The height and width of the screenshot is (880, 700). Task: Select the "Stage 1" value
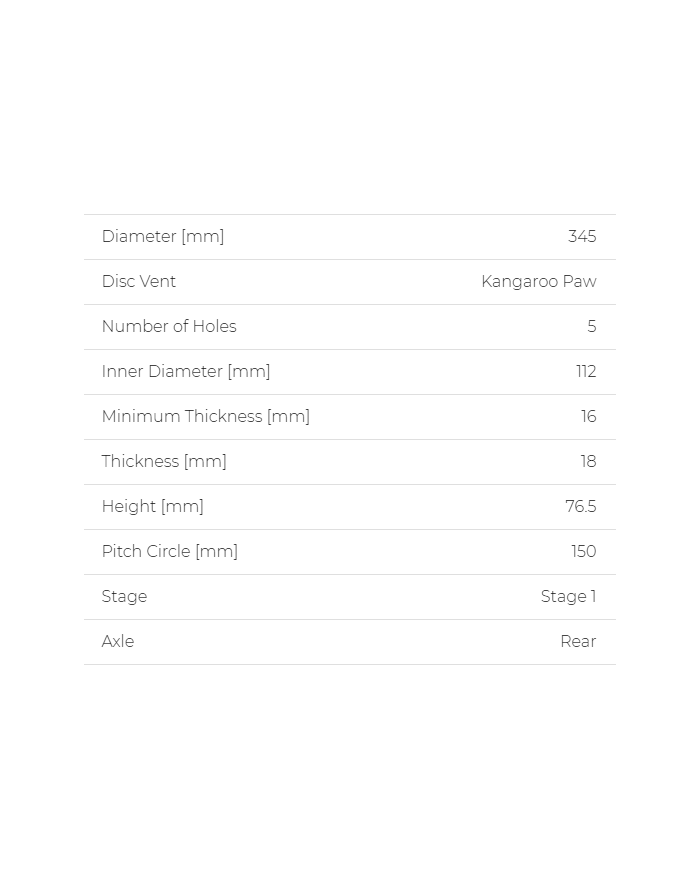click(568, 597)
